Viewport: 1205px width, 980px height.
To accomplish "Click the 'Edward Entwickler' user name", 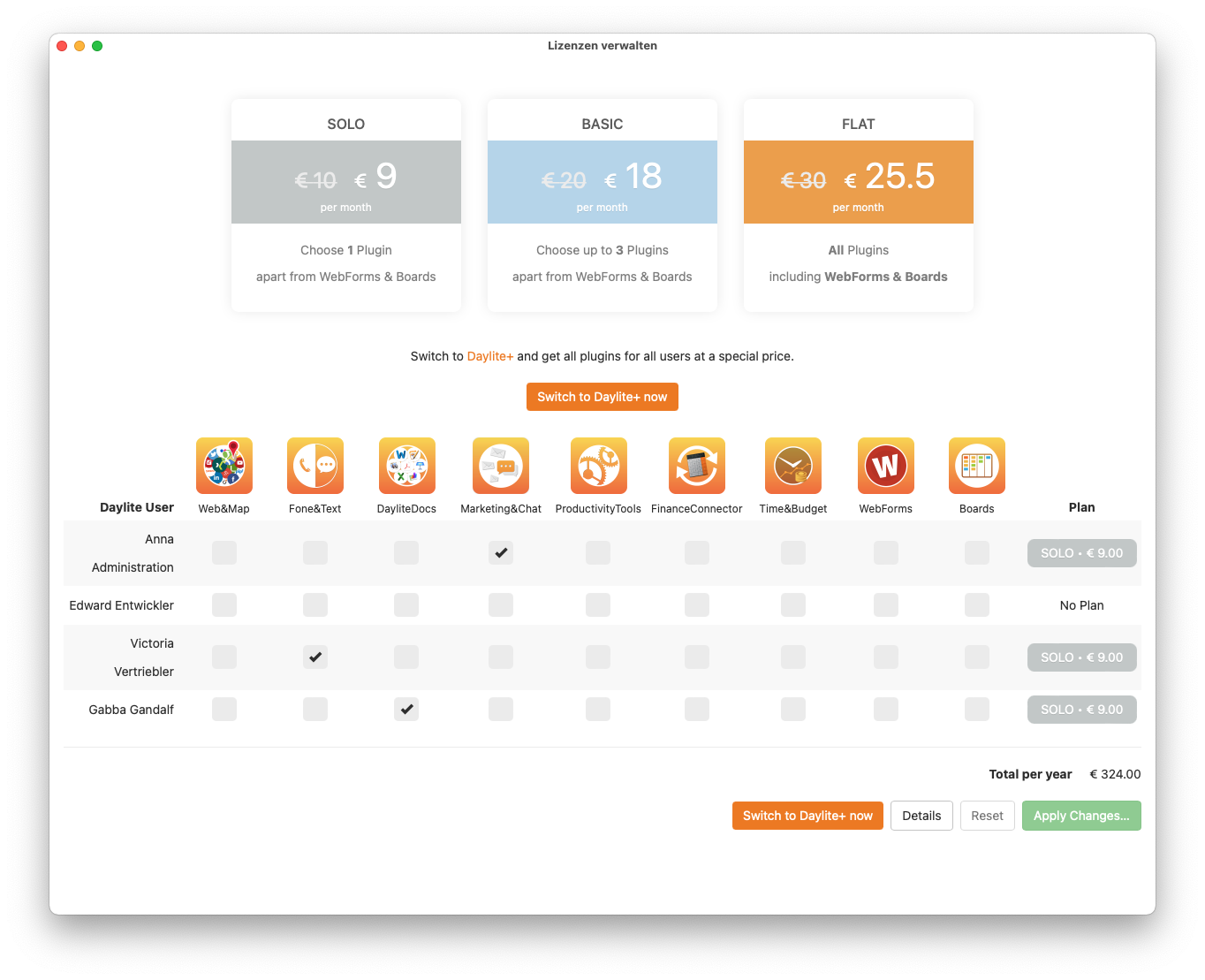I will 122,605.
